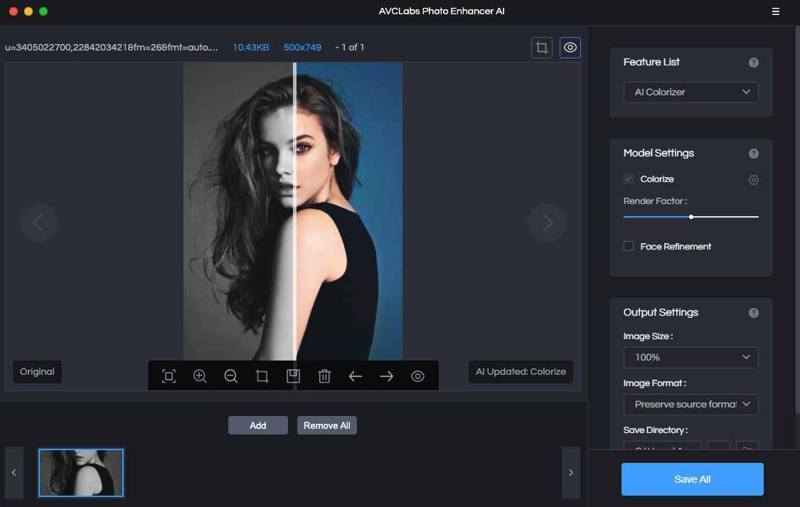
Task: Open the Image Format dropdown
Action: pos(690,404)
